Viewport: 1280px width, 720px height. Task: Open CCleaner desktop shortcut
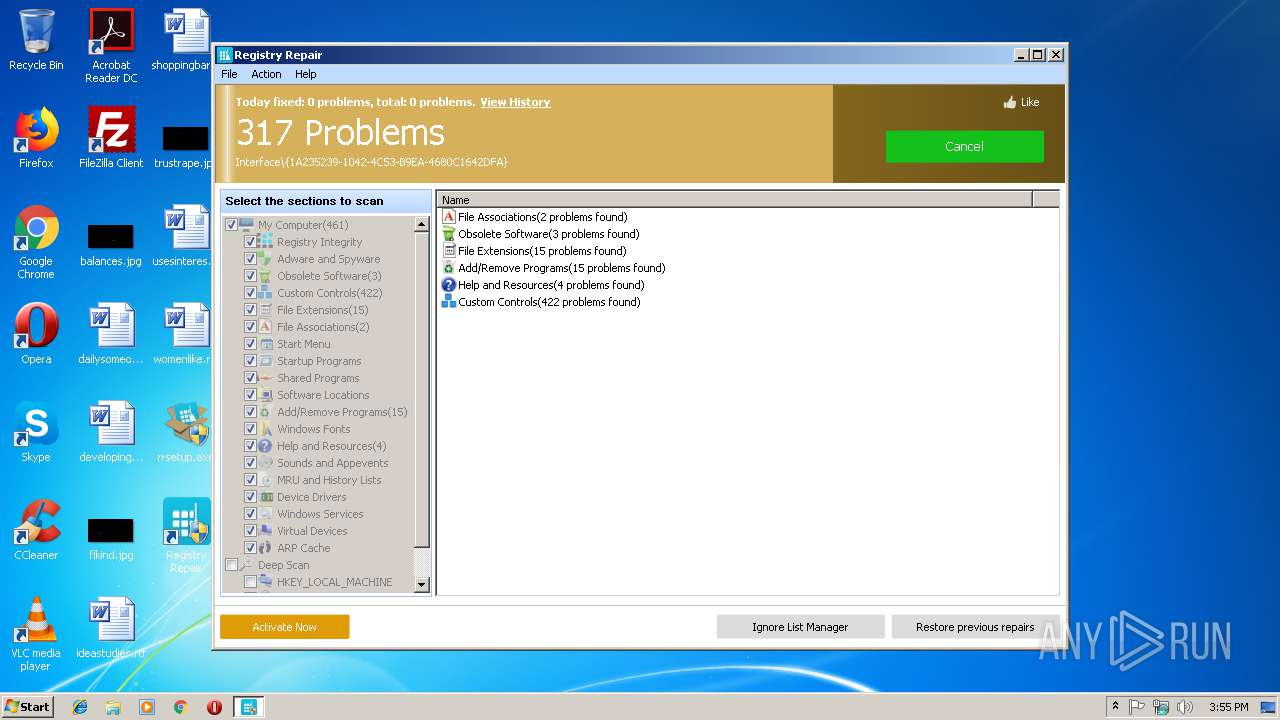[x=36, y=530]
